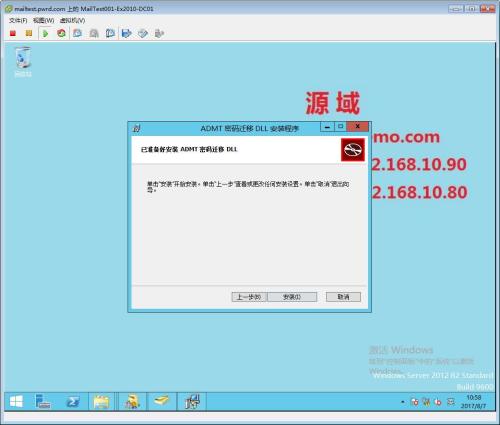This screenshot has width=500, height=425.
Task: Click the Revert to Snapshot toolbar icon
Action: (94, 33)
